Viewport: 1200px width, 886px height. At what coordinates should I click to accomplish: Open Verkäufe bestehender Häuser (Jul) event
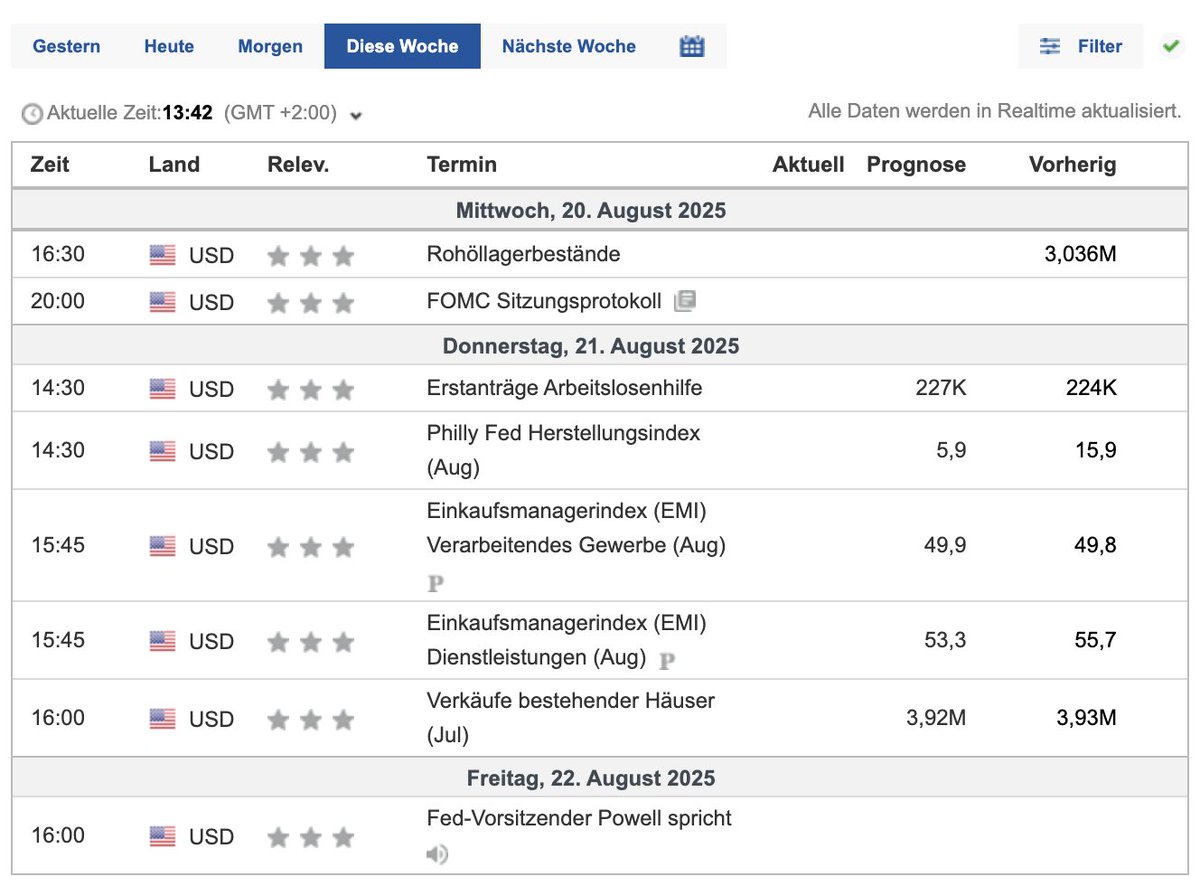click(571, 718)
